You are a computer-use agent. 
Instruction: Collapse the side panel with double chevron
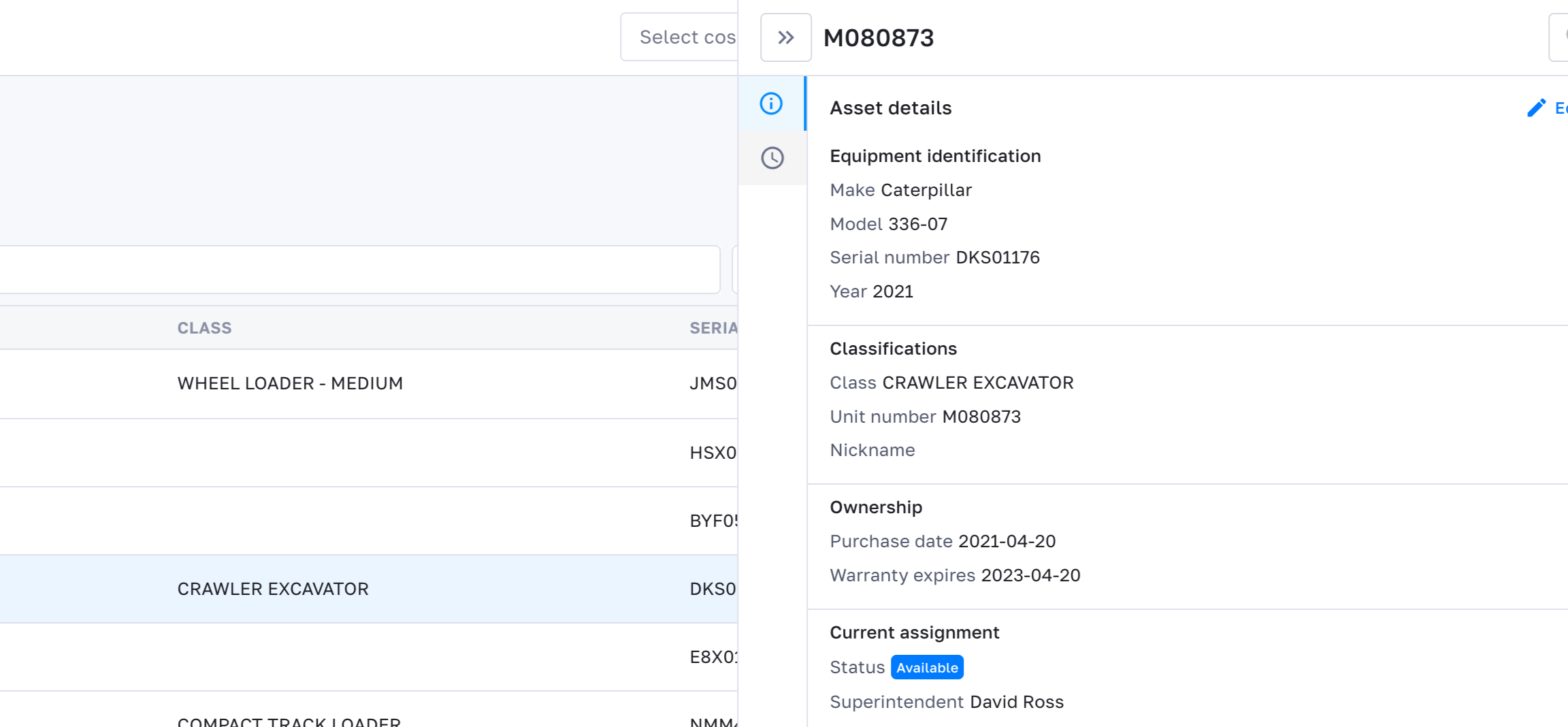point(785,37)
